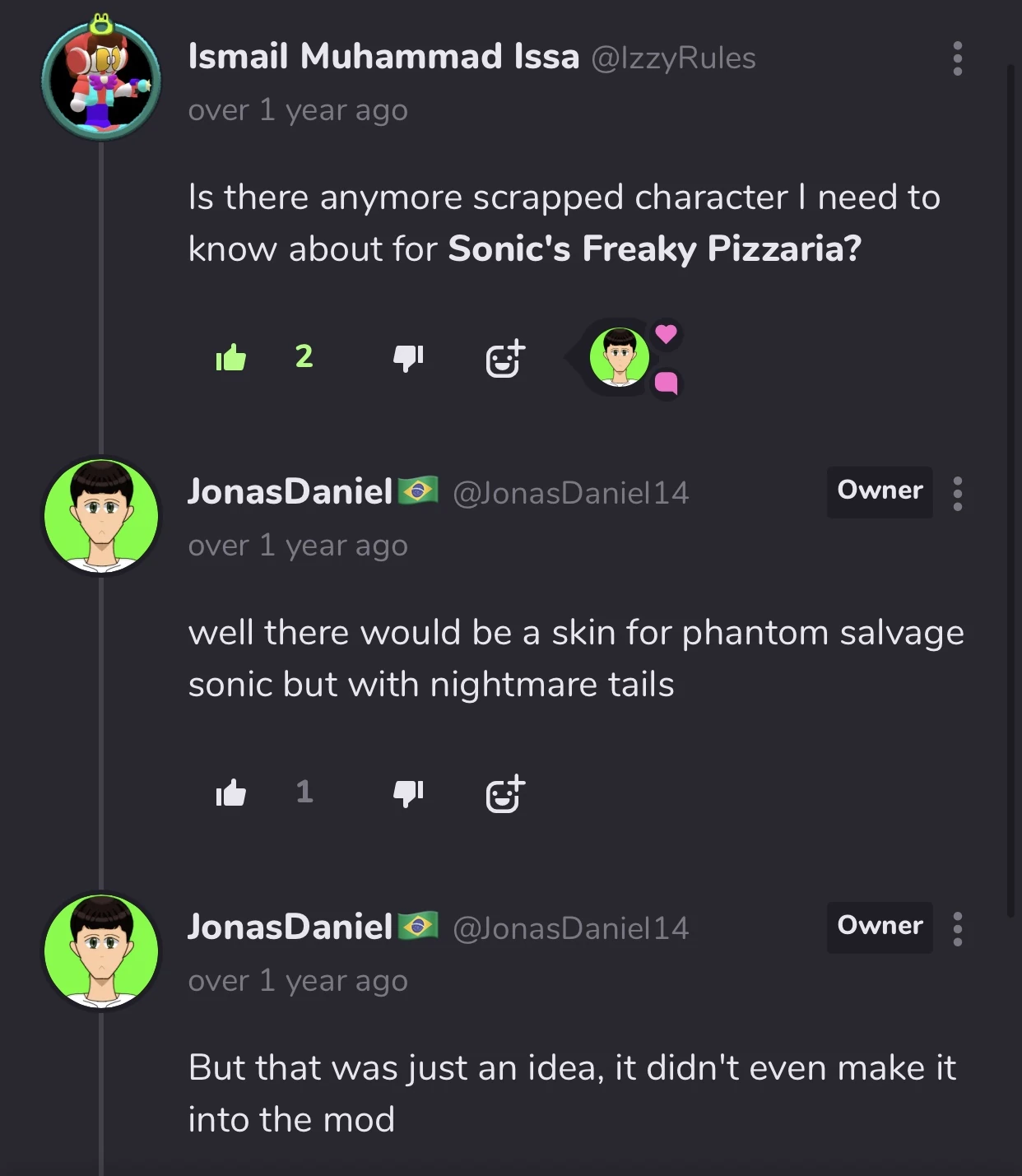
Task: Like Ismail's comment with thumbs up
Action: coord(231,357)
